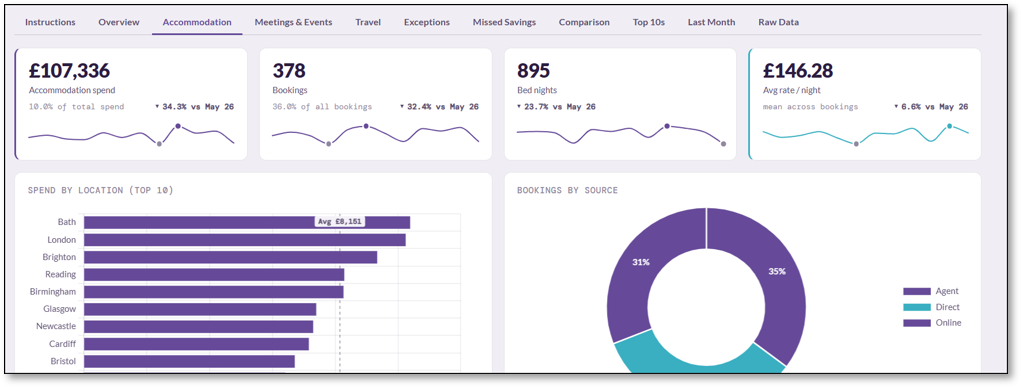This screenshot has height=387, width=1021.
Task: Click the Avg £8,151 chart label
Action: click(339, 222)
